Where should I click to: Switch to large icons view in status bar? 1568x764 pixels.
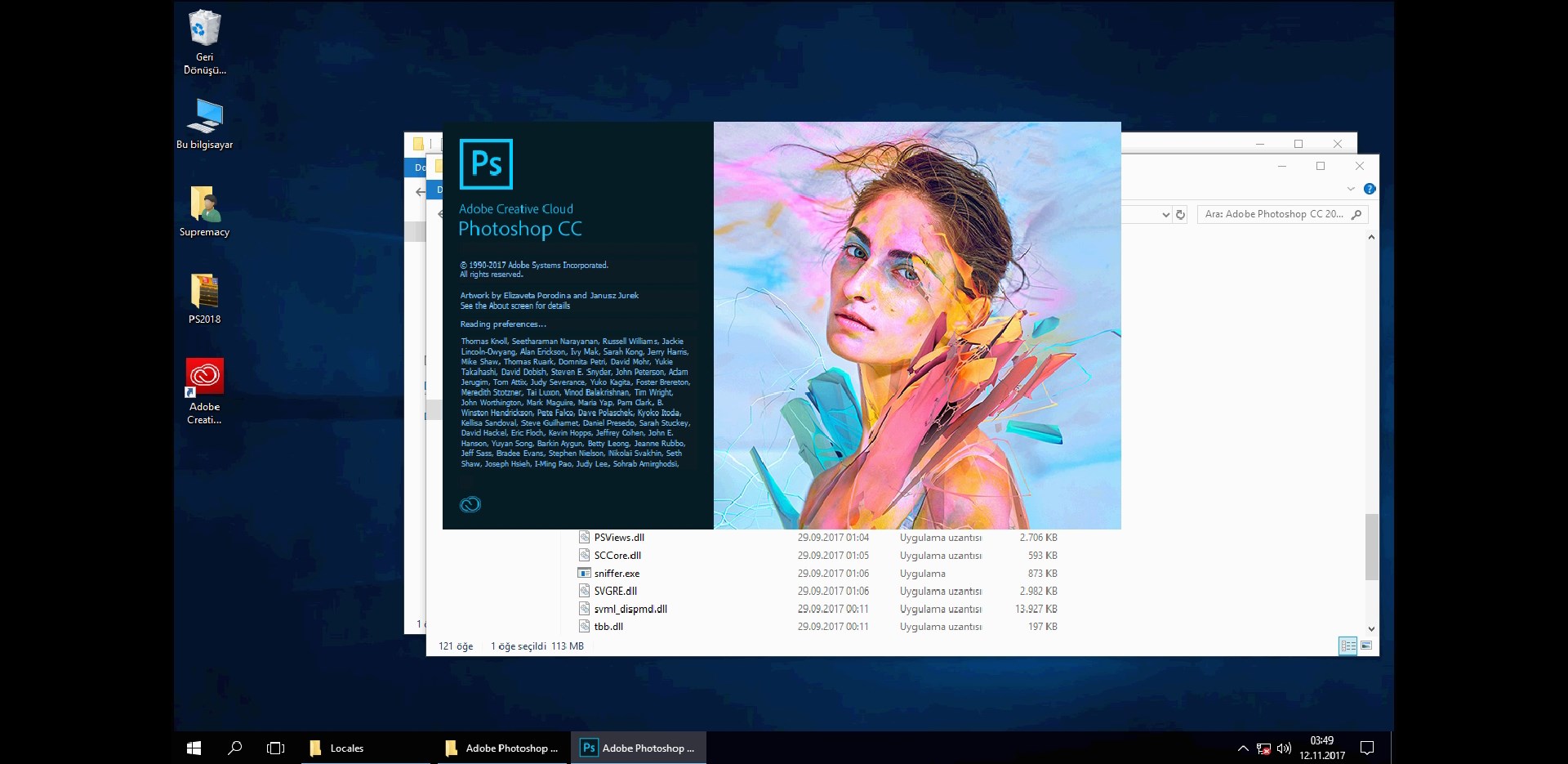point(1366,646)
